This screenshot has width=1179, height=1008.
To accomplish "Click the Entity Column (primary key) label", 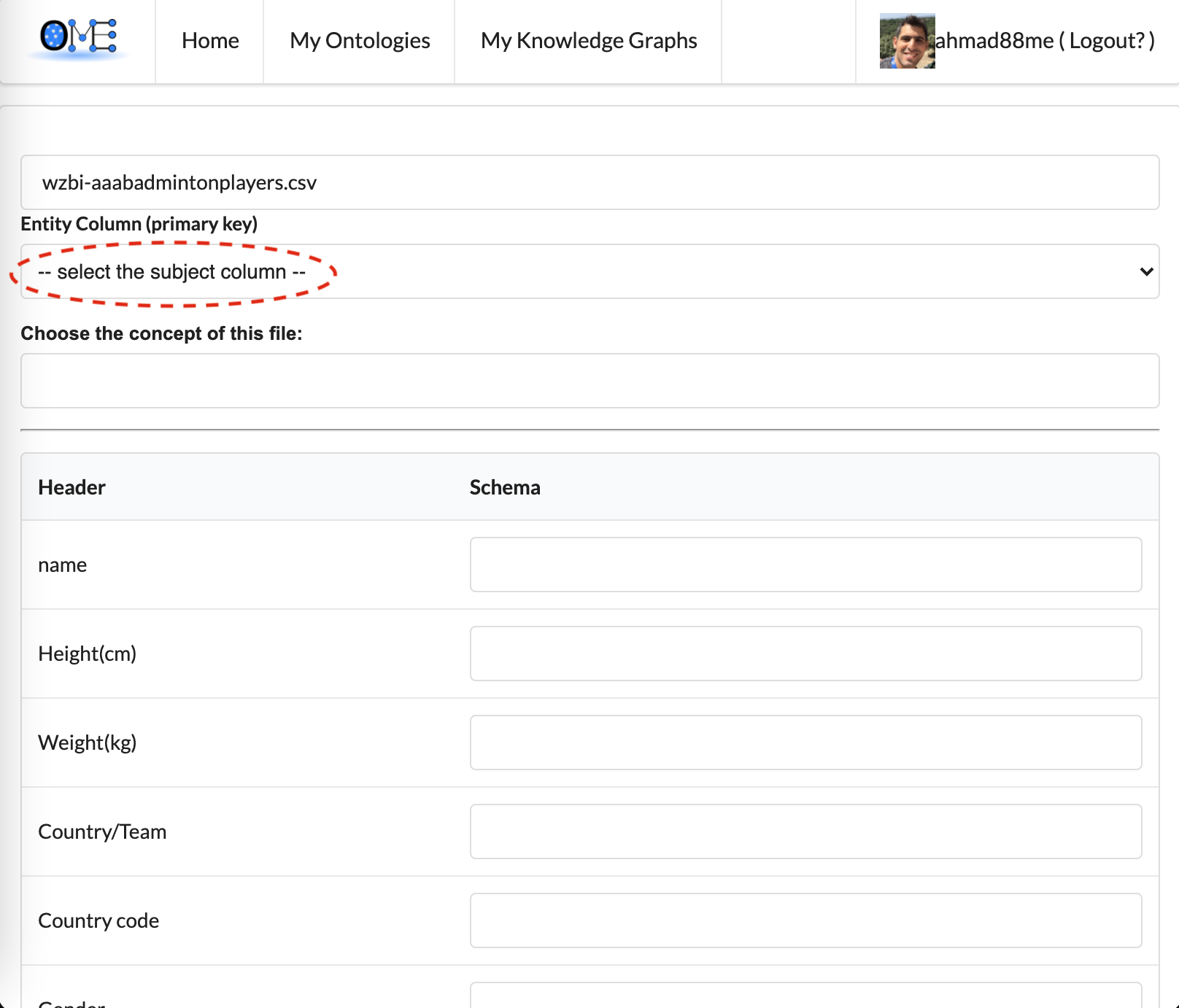I will [x=139, y=224].
